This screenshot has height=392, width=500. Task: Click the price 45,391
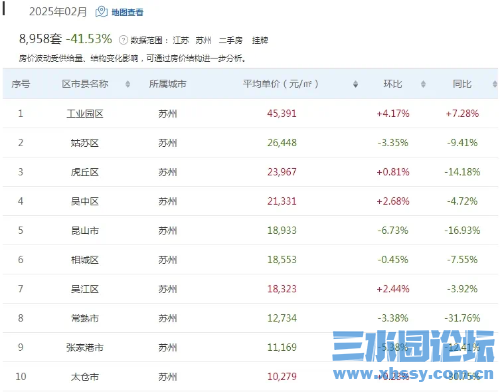(282, 114)
